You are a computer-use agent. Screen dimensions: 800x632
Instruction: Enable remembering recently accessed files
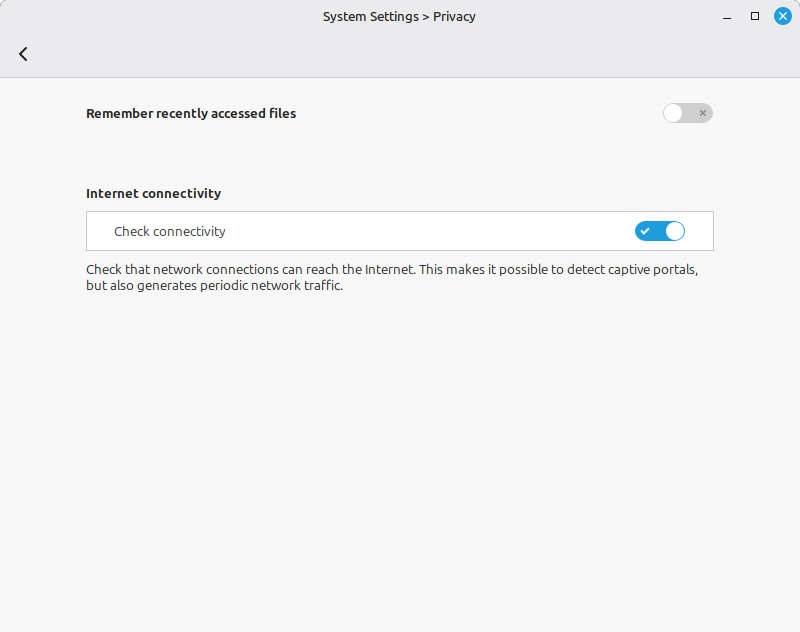(687, 113)
